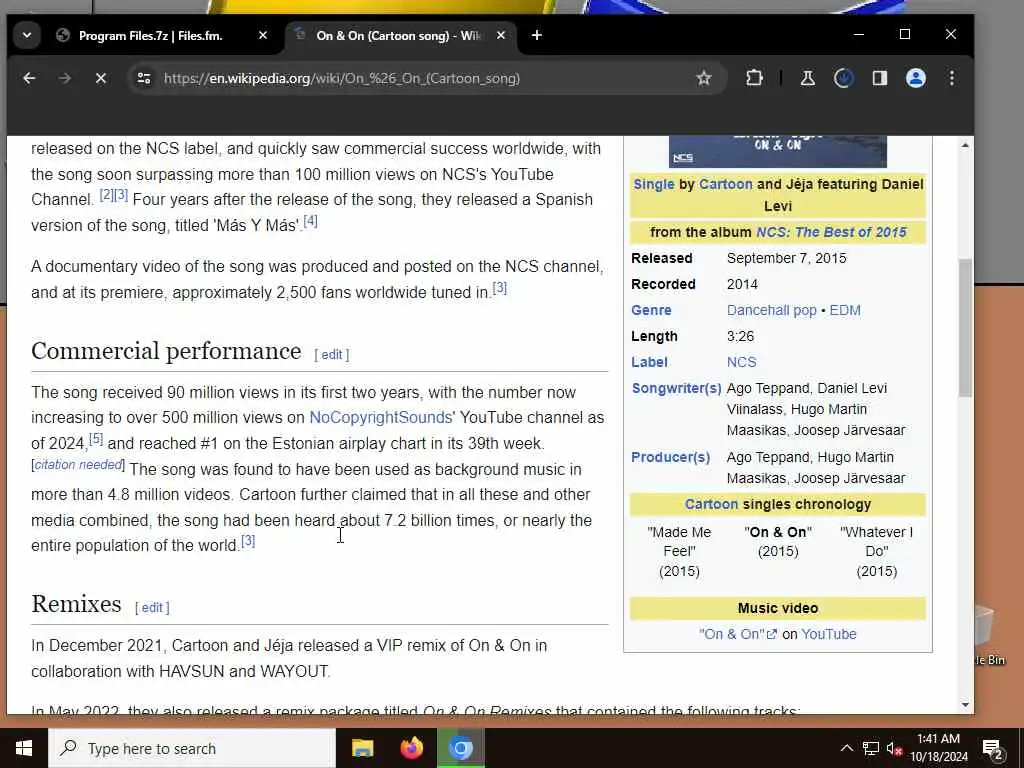
Task: Open Cartoon link in singles chronology header
Action: click(711, 504)
